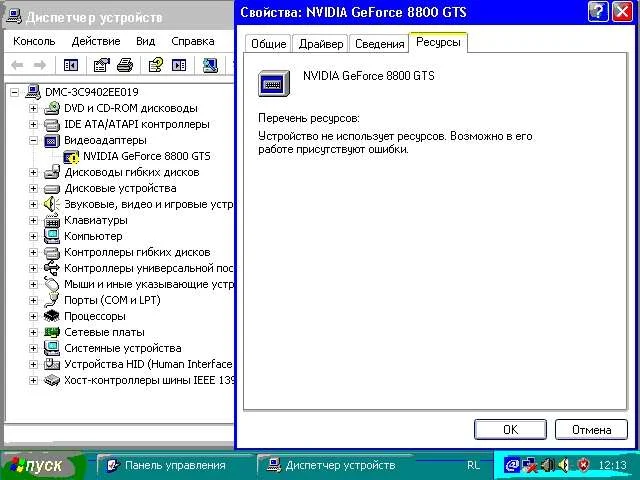Click the Print toolbar icon
Screen dimensions: 640x480
click(125, 65)
